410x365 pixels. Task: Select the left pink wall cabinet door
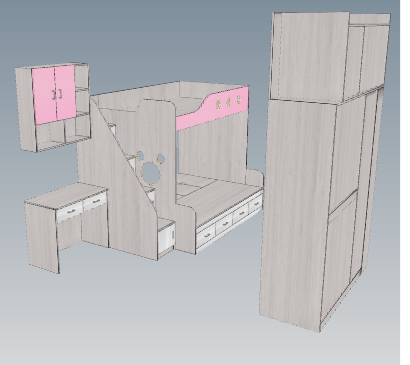[x=45, y=95]
